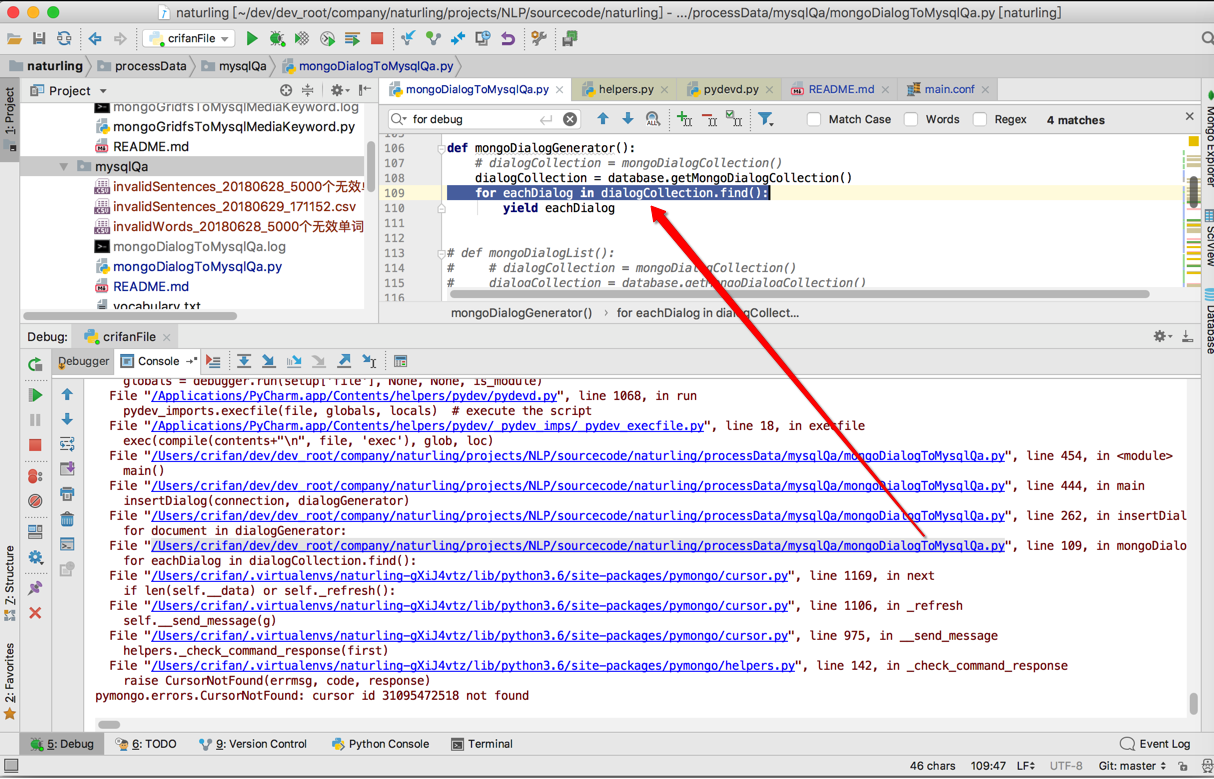Open pydevd.py traceback link at line 1068
This screenshot has height=779, width=1214.
354,396
